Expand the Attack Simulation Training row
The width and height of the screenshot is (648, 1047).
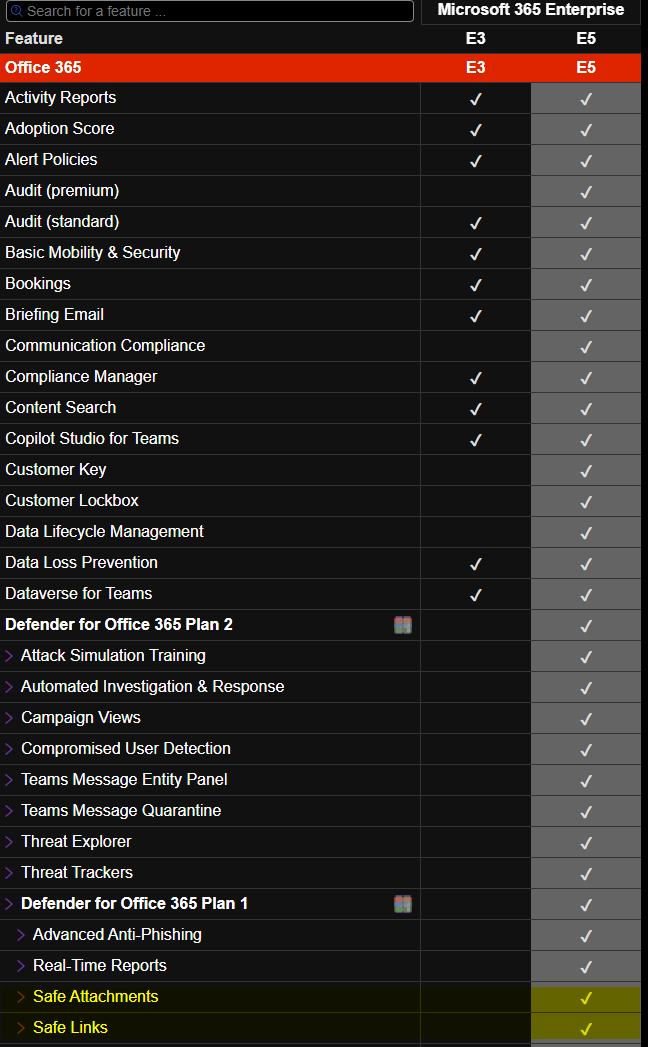tap(9, 656)
